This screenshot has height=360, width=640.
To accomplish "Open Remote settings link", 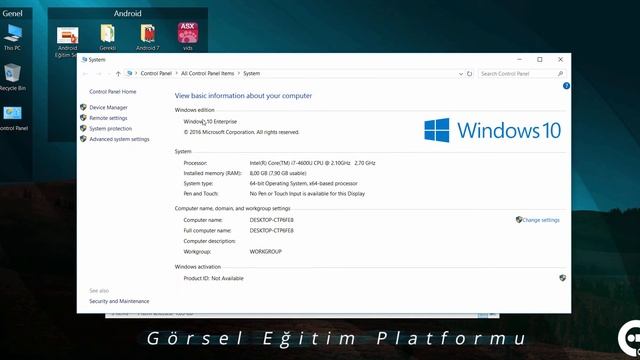I will tap(108, 118).
